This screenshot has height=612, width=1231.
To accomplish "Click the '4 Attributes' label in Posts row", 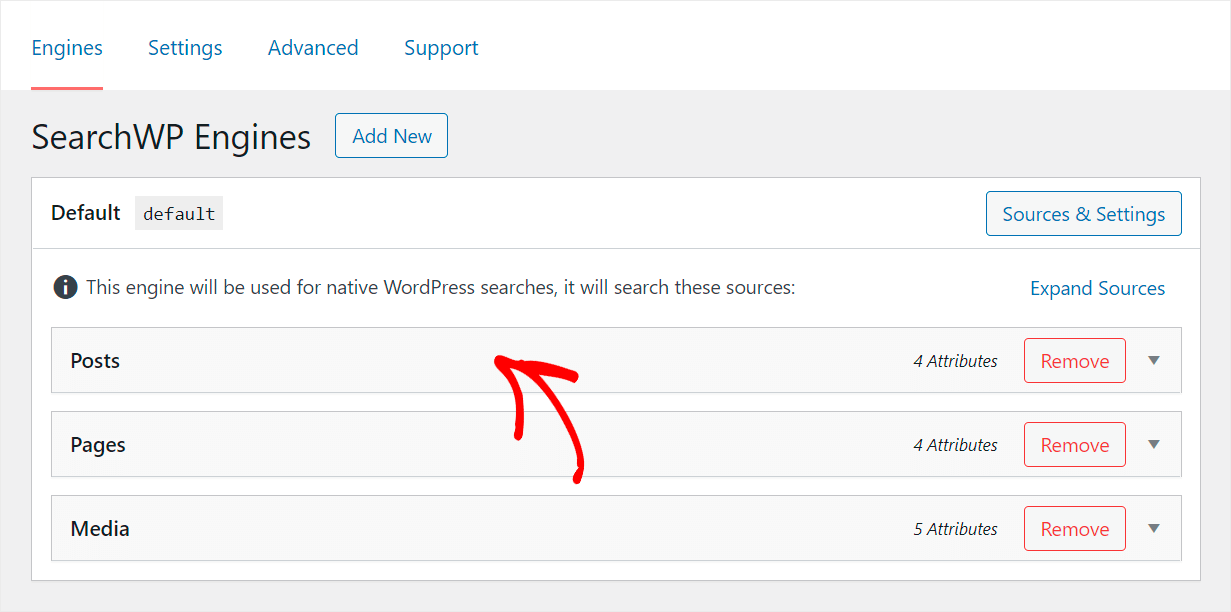I will click(x=955, y=361).
